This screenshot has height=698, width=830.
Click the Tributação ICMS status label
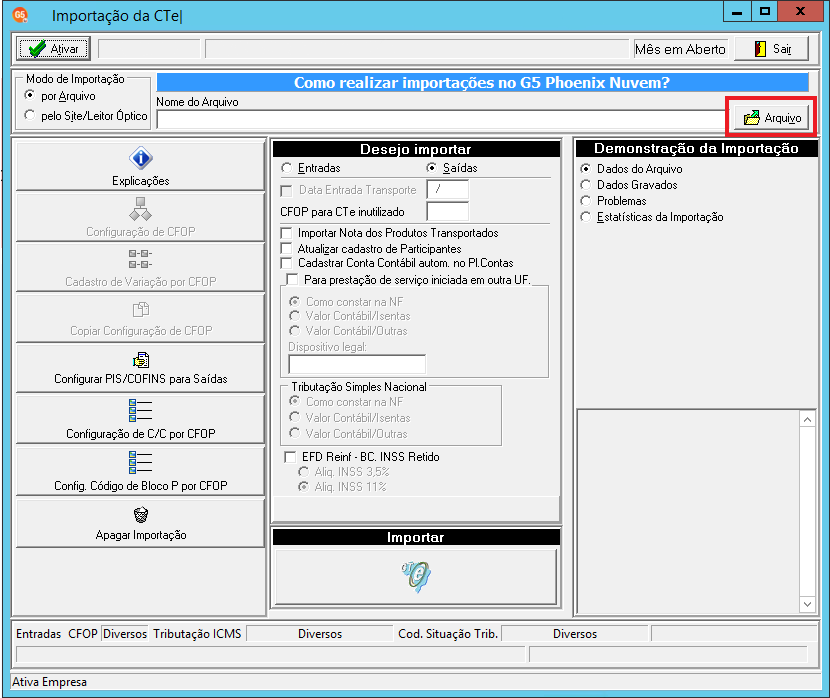click(x=197, y=633)
